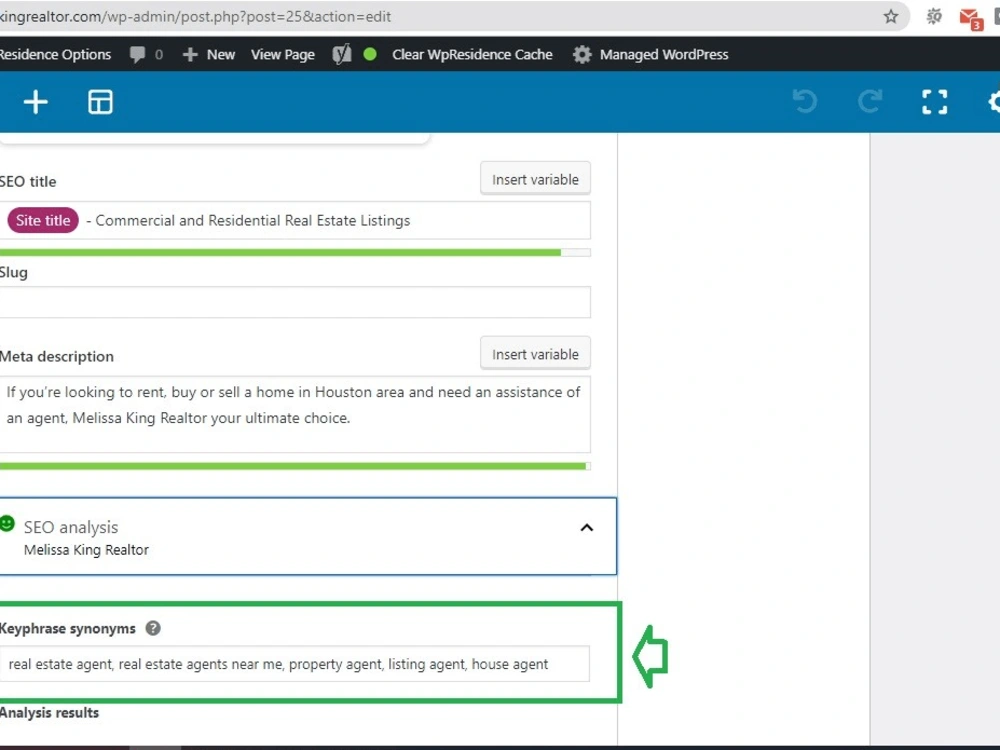Select the Site title variable pill
Image resolution: width=1000 pixels, height=750 pixels.
tap(43, 221)
